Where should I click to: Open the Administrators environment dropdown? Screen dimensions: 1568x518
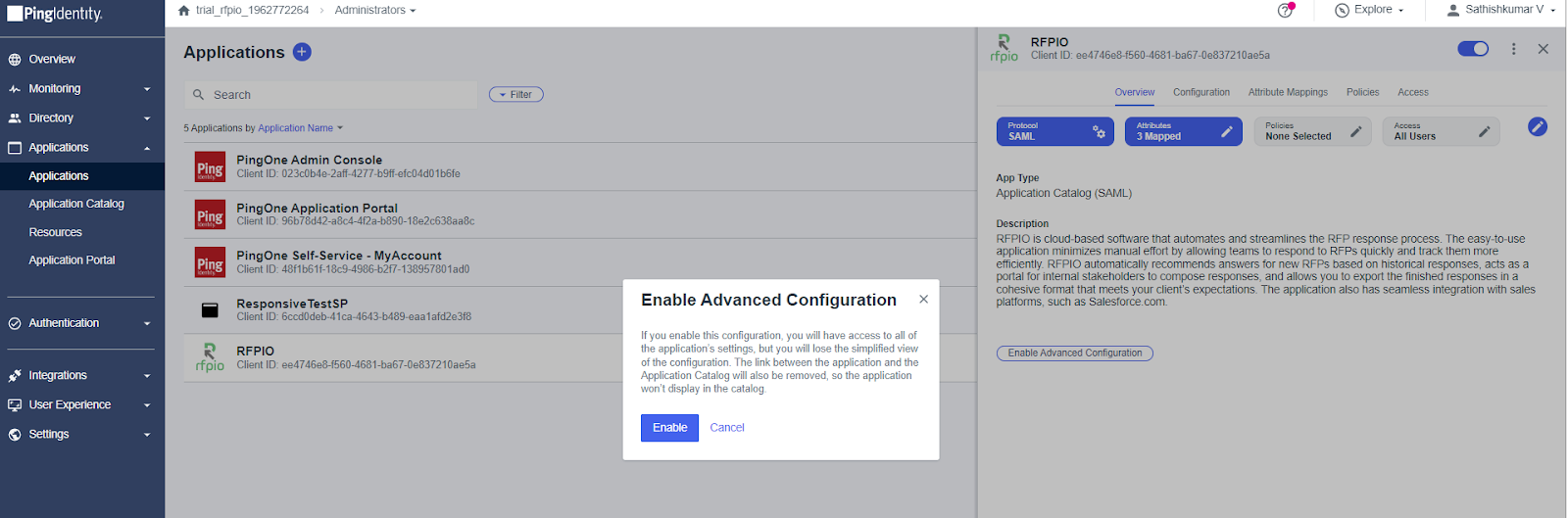pos(375,11)
